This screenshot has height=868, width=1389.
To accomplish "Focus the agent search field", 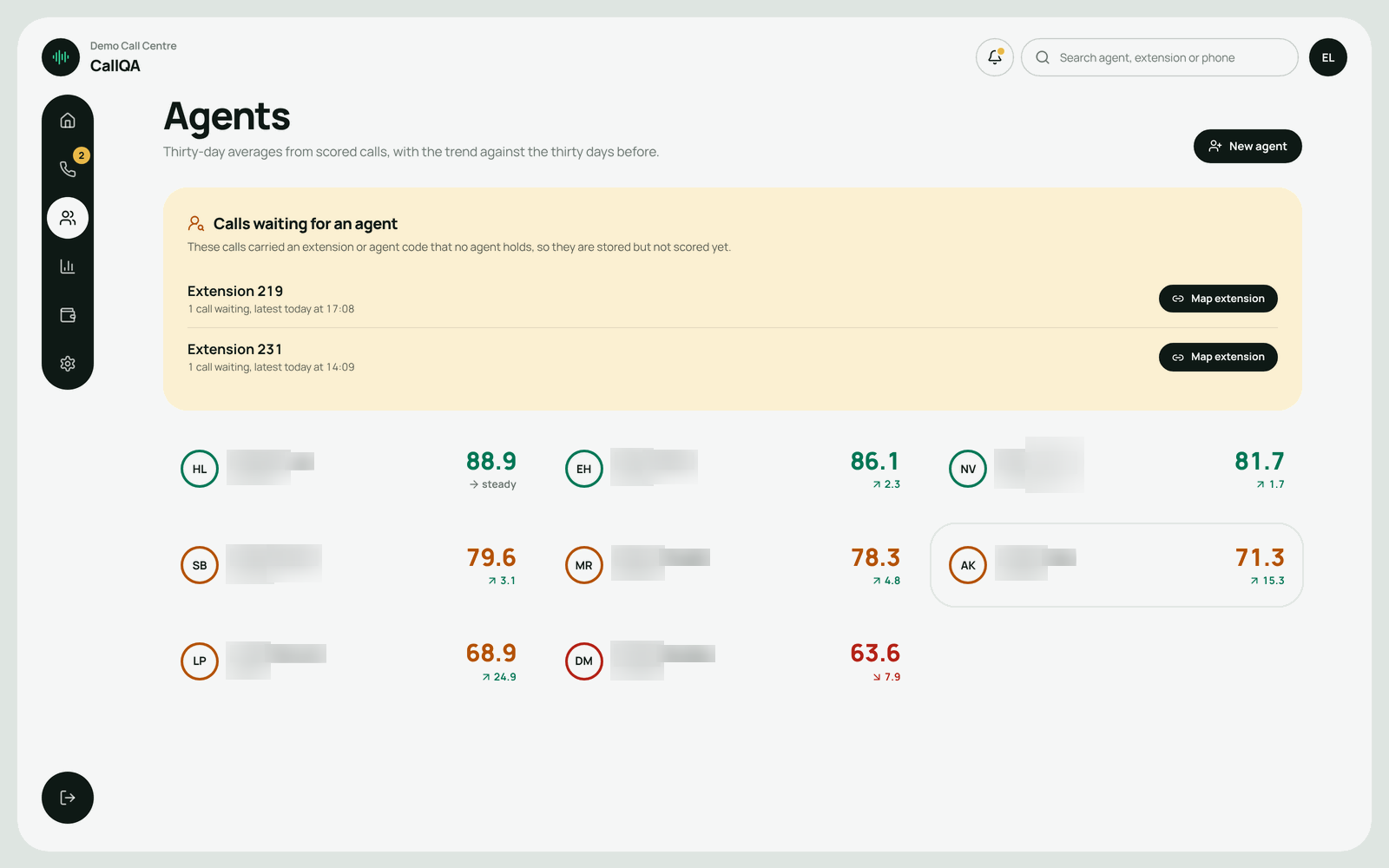I will coord(1160,57).
